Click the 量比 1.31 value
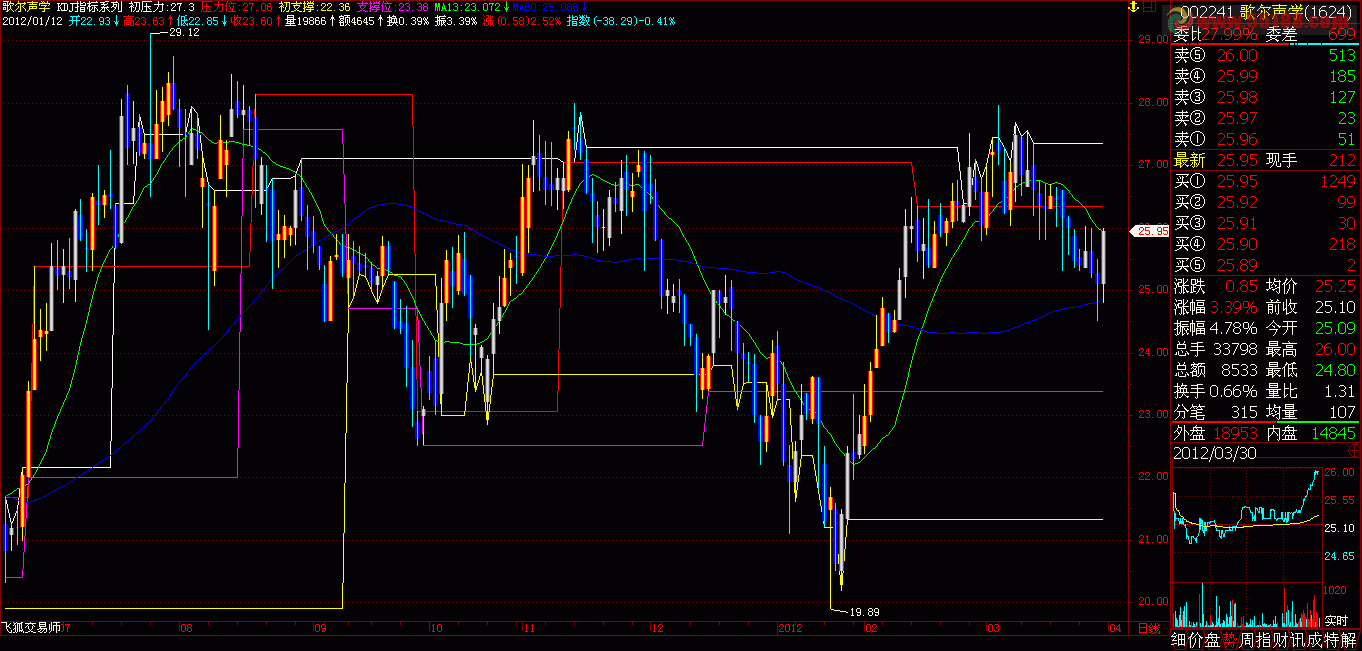1362x651 pixels. click(x=1340, y=391)
